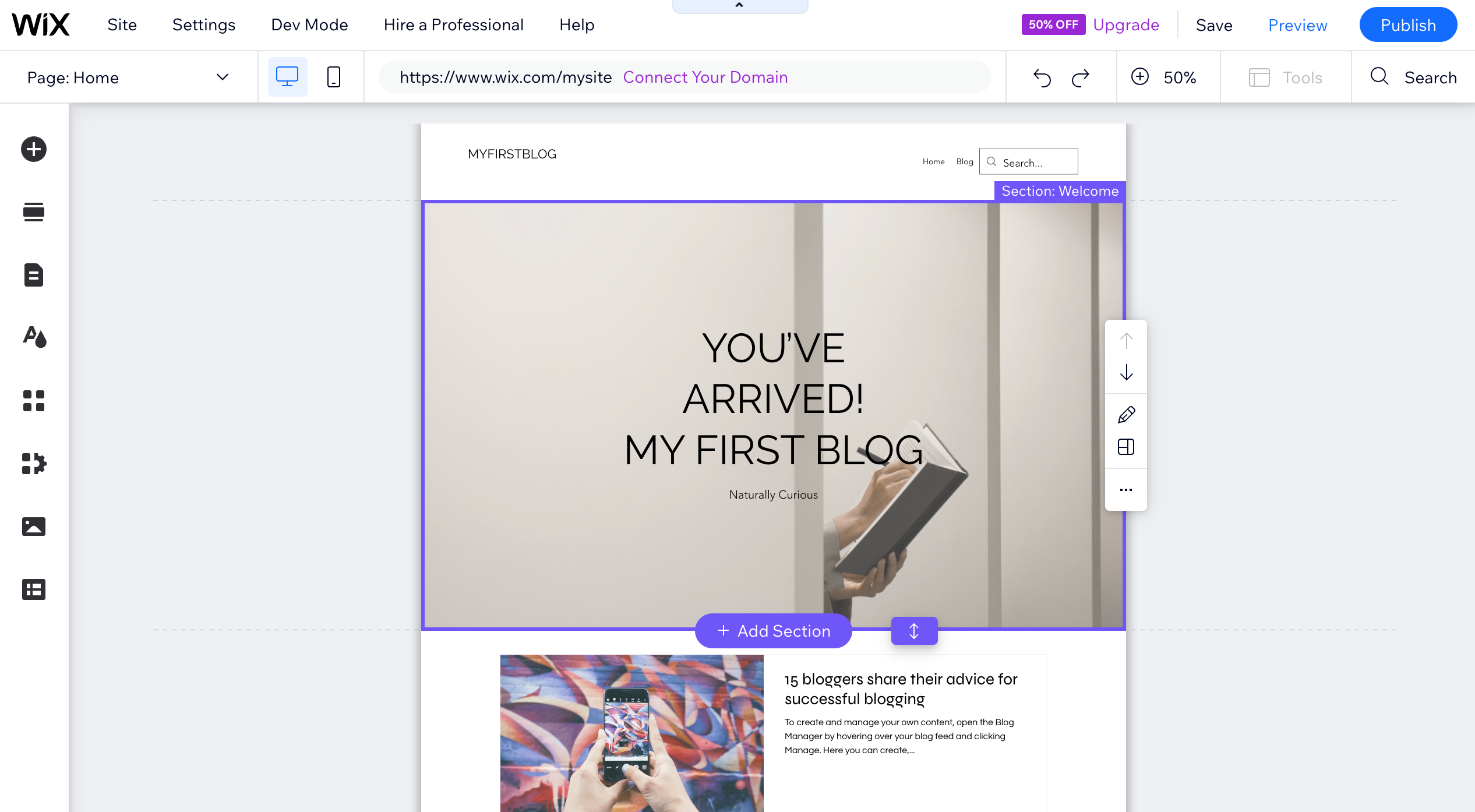The height and width of the screenshot is (812, 1475).
Task: Open the section more actions ellipsis
Action: tap(1126, 490)
